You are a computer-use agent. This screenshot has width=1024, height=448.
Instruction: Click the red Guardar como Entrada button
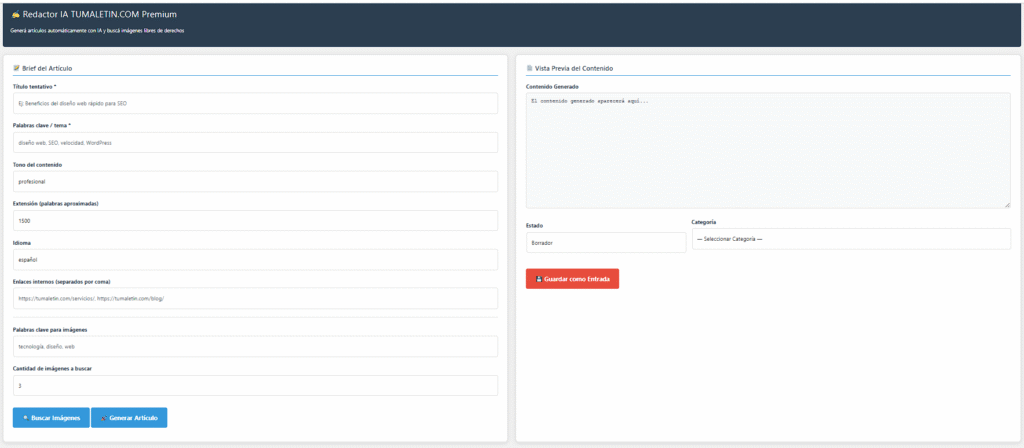point(572,279)
